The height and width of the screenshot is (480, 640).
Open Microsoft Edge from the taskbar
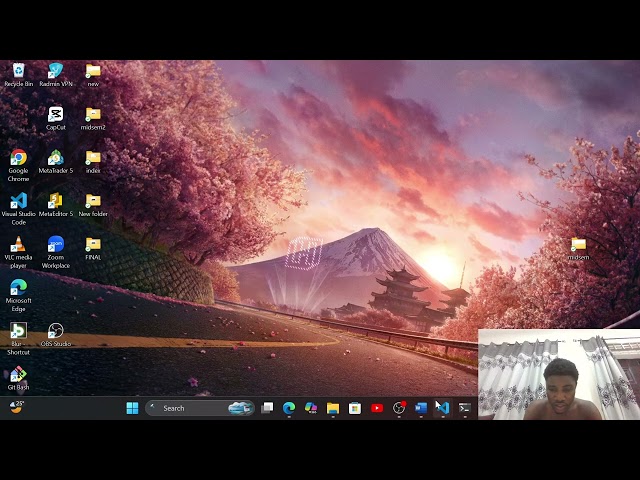point(289,408)
